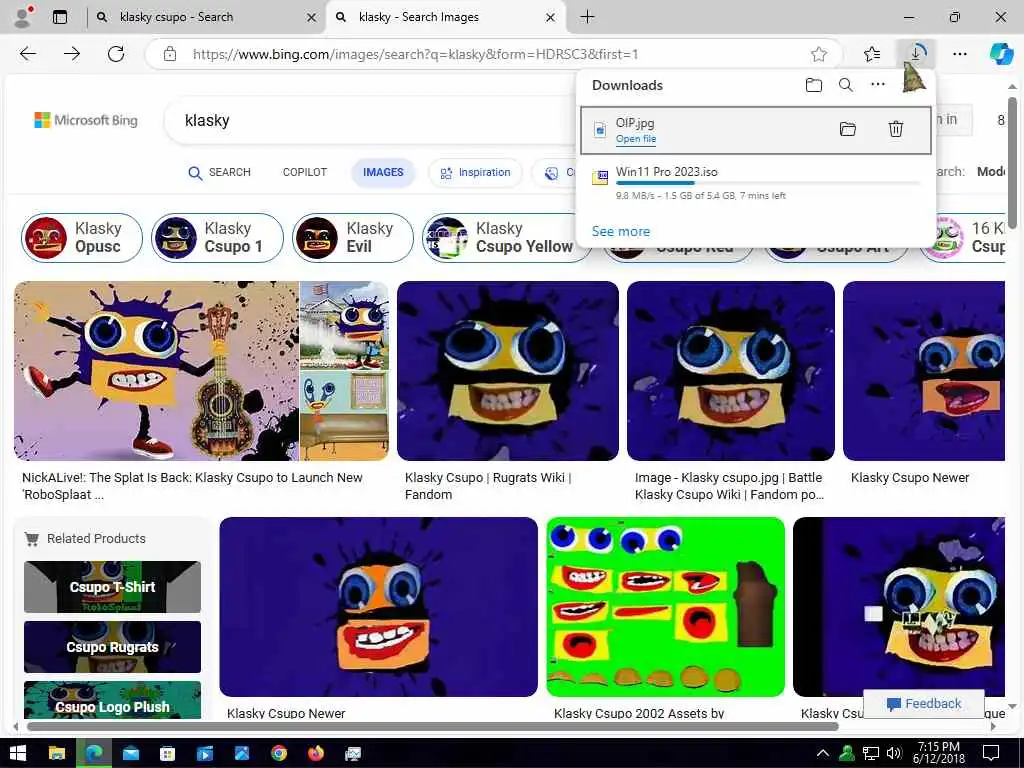Open downloads folder from Downloads panel header
This screenshot has height=768, width=1024.
pos(814,85)
